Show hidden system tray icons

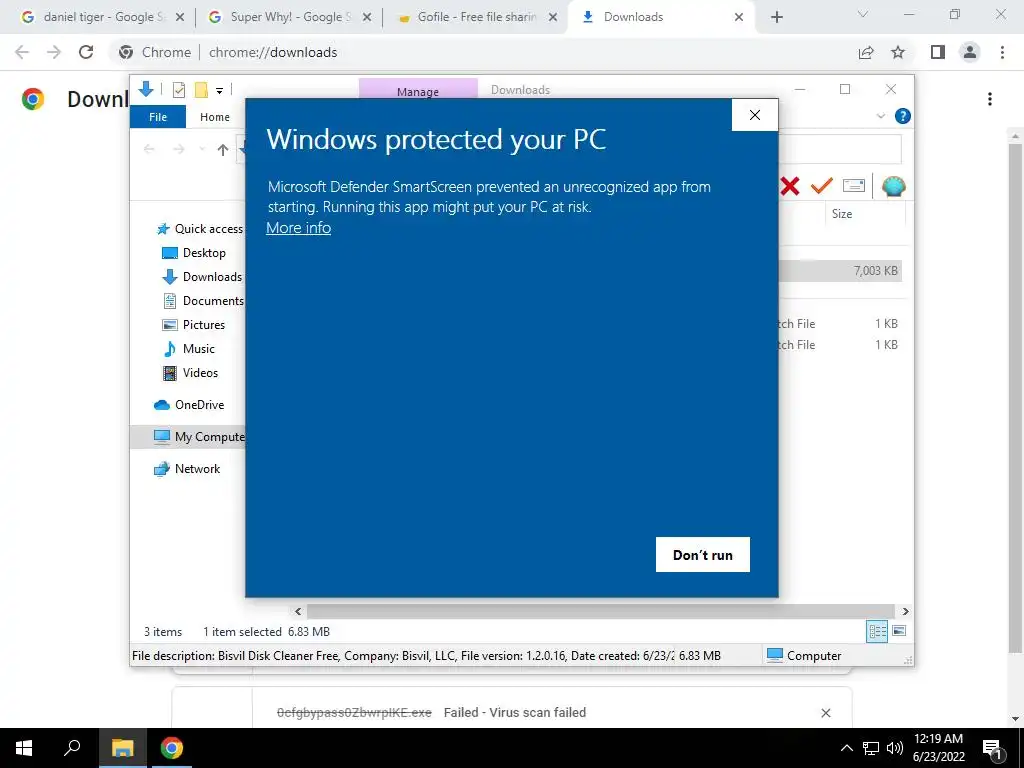pyautogui.click(x=846, y=748)
